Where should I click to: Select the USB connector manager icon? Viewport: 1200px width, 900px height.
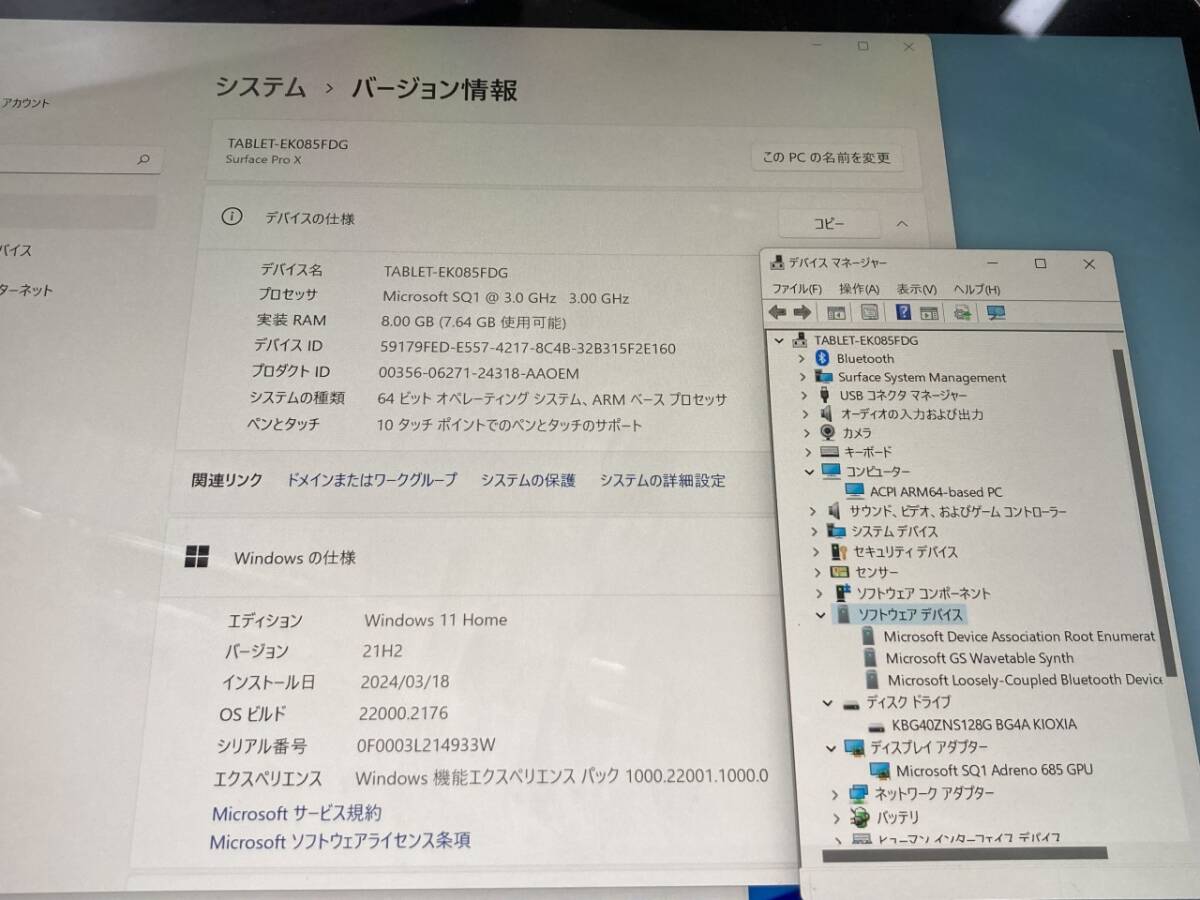pos(825,395)
